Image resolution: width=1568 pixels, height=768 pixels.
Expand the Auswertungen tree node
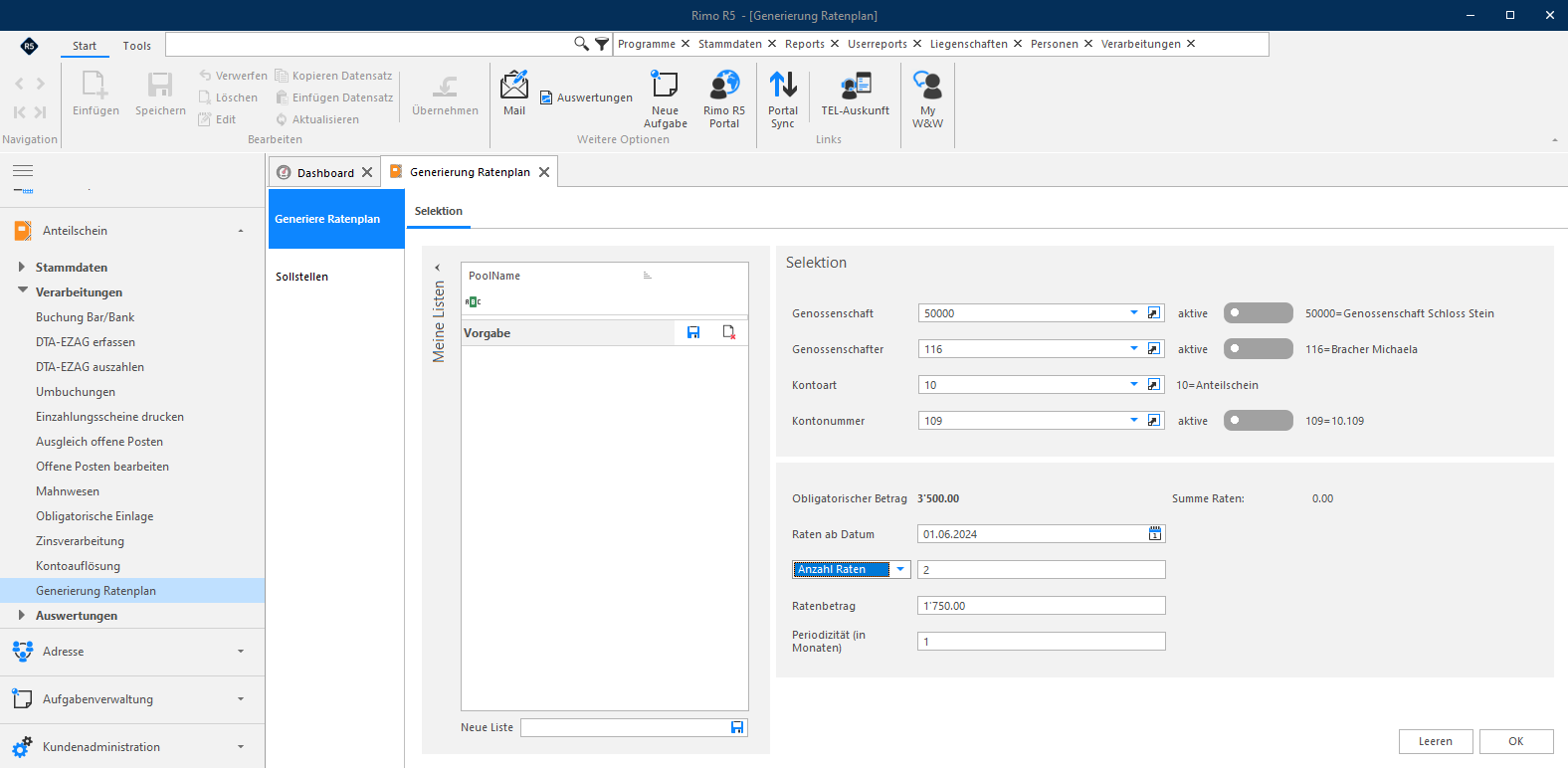coord(21,616)
